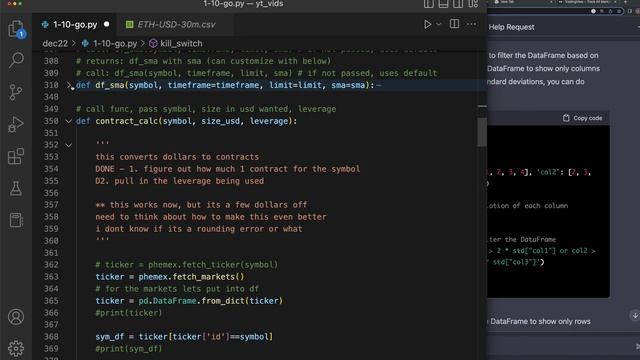
Task: Open run options dropdown next to play button
Action: (x=439, y=24)
